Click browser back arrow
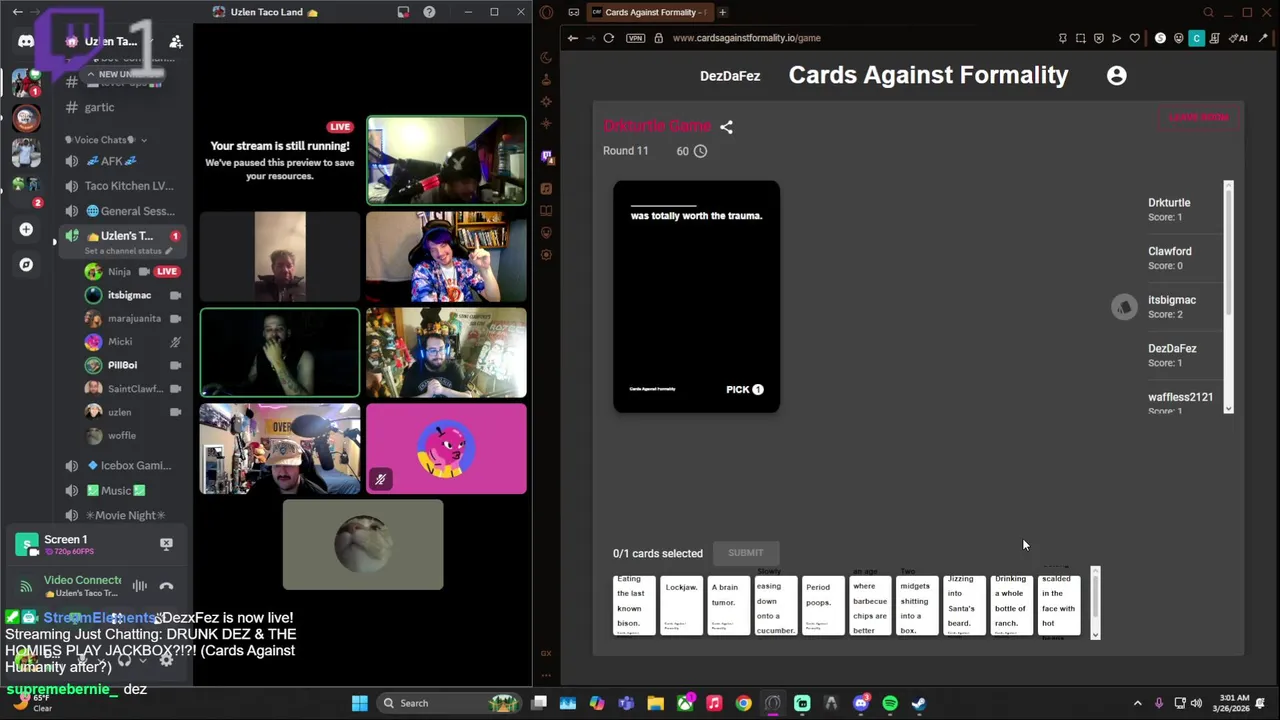This screenshot has width=1280, height=720. pyautogui.click(x=572, y=38)
